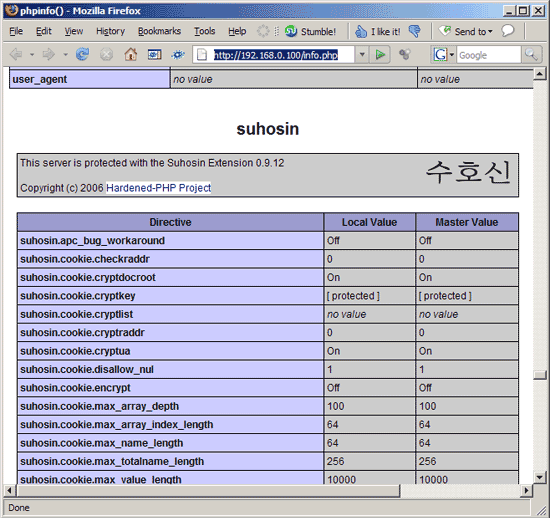Click the Back navigation arrow
550x518 pixels.
click(x=16, y=55)
